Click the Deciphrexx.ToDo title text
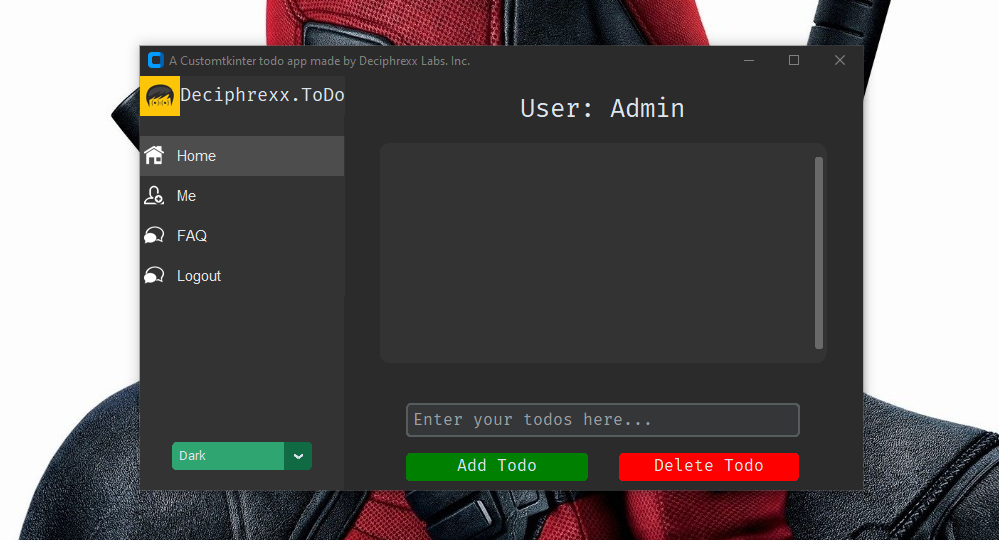 pyautogui.click(x=262, y=95)
